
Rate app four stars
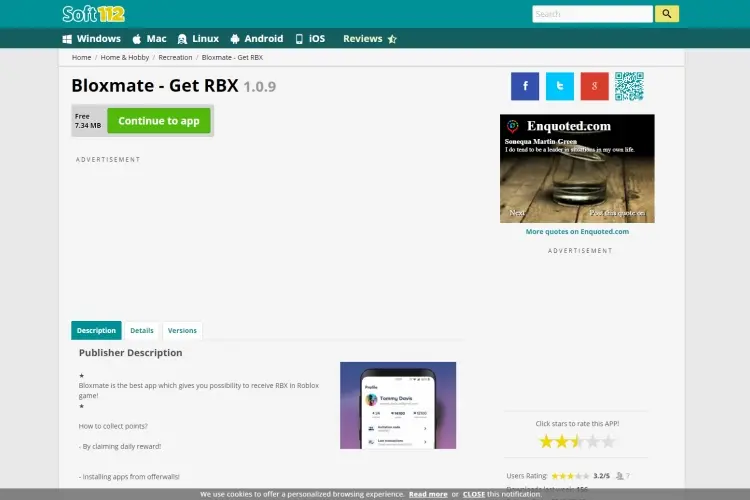click(593, 441)
